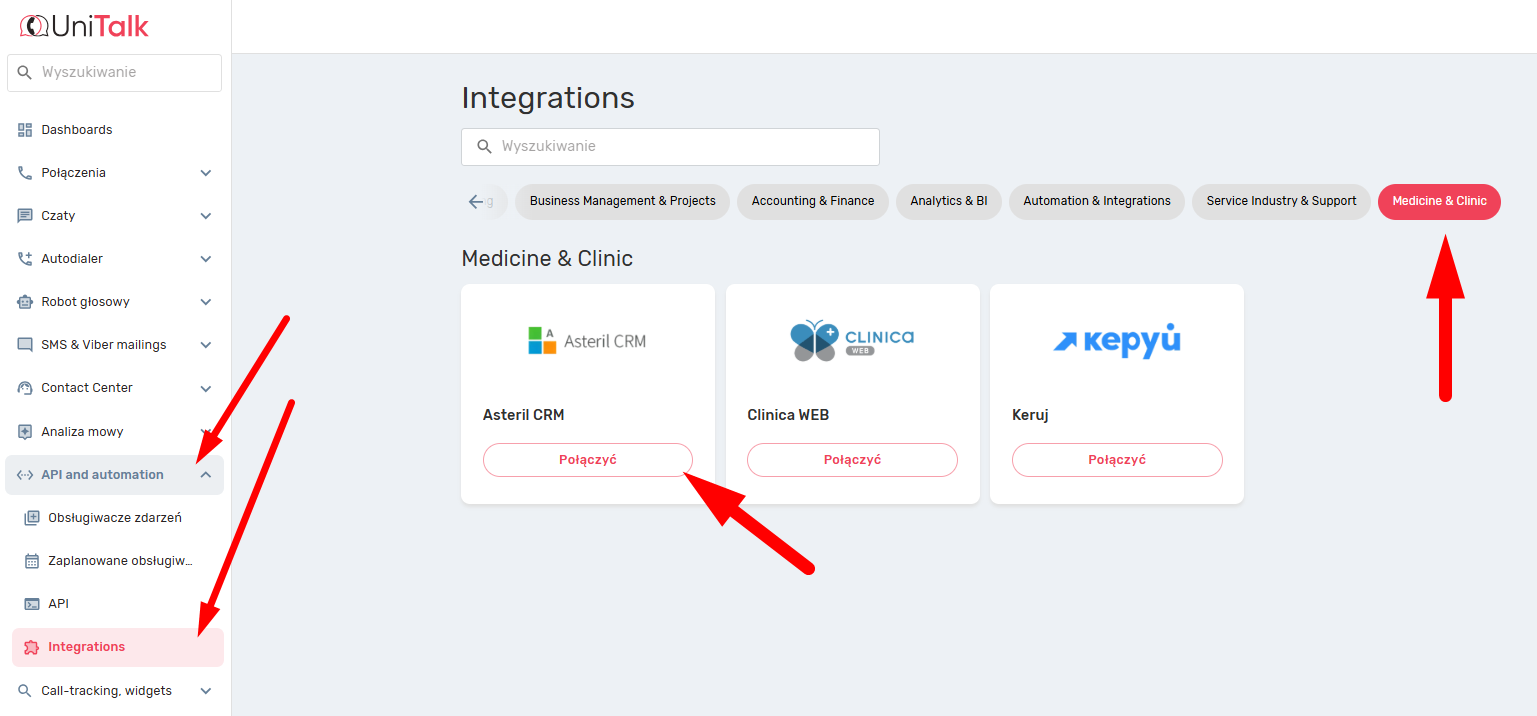
Task: Click the Obsługiwacze zdarzeń icon
Action: 31,518
